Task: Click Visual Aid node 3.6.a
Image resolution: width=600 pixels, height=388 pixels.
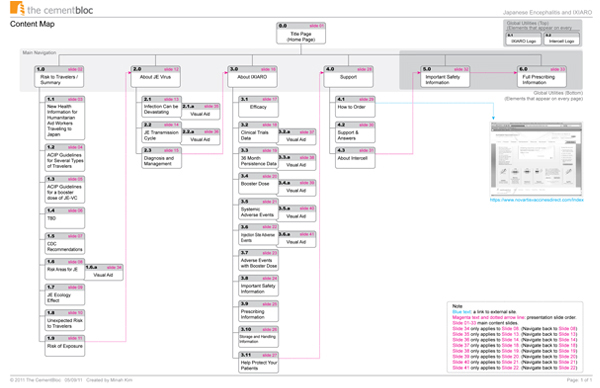Action: click(297, 240)
